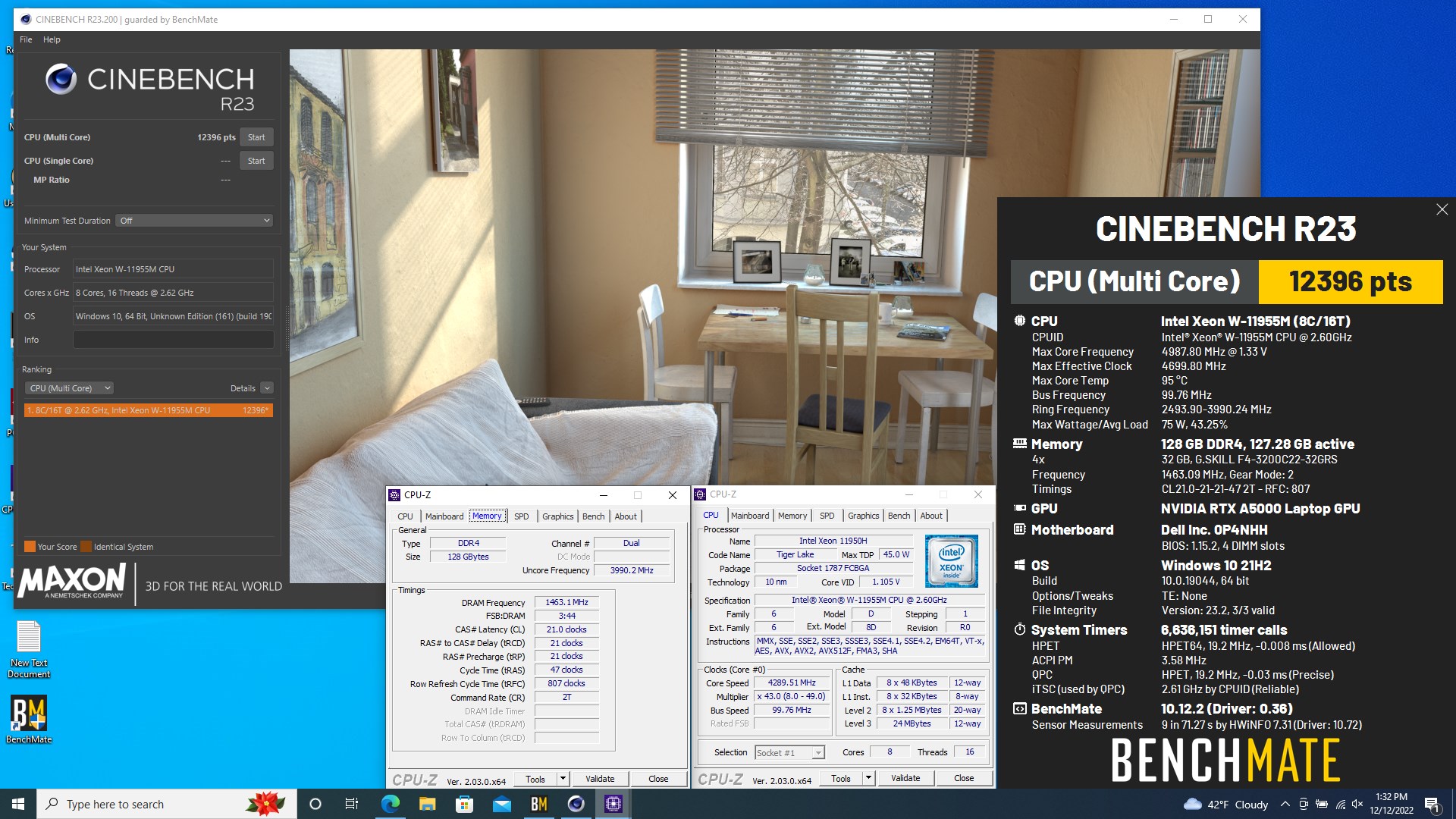Open the weather widget showing 42°F Cloudy

click(1225, 804)
